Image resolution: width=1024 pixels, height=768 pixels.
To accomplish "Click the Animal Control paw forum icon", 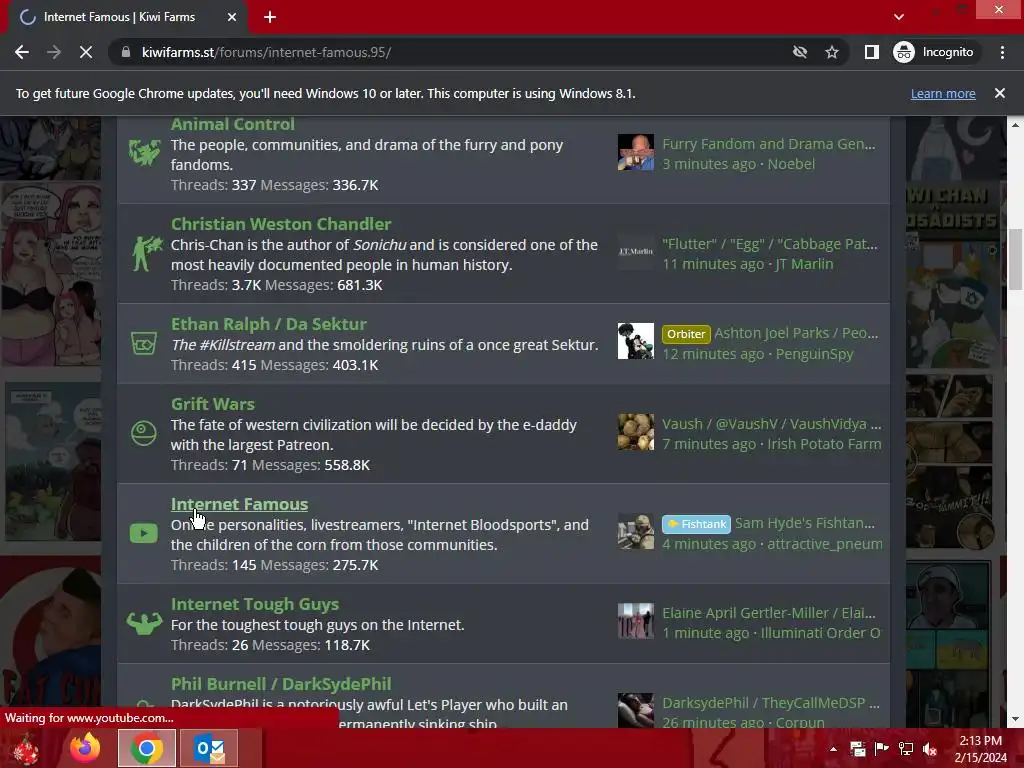I will point(144,153).
